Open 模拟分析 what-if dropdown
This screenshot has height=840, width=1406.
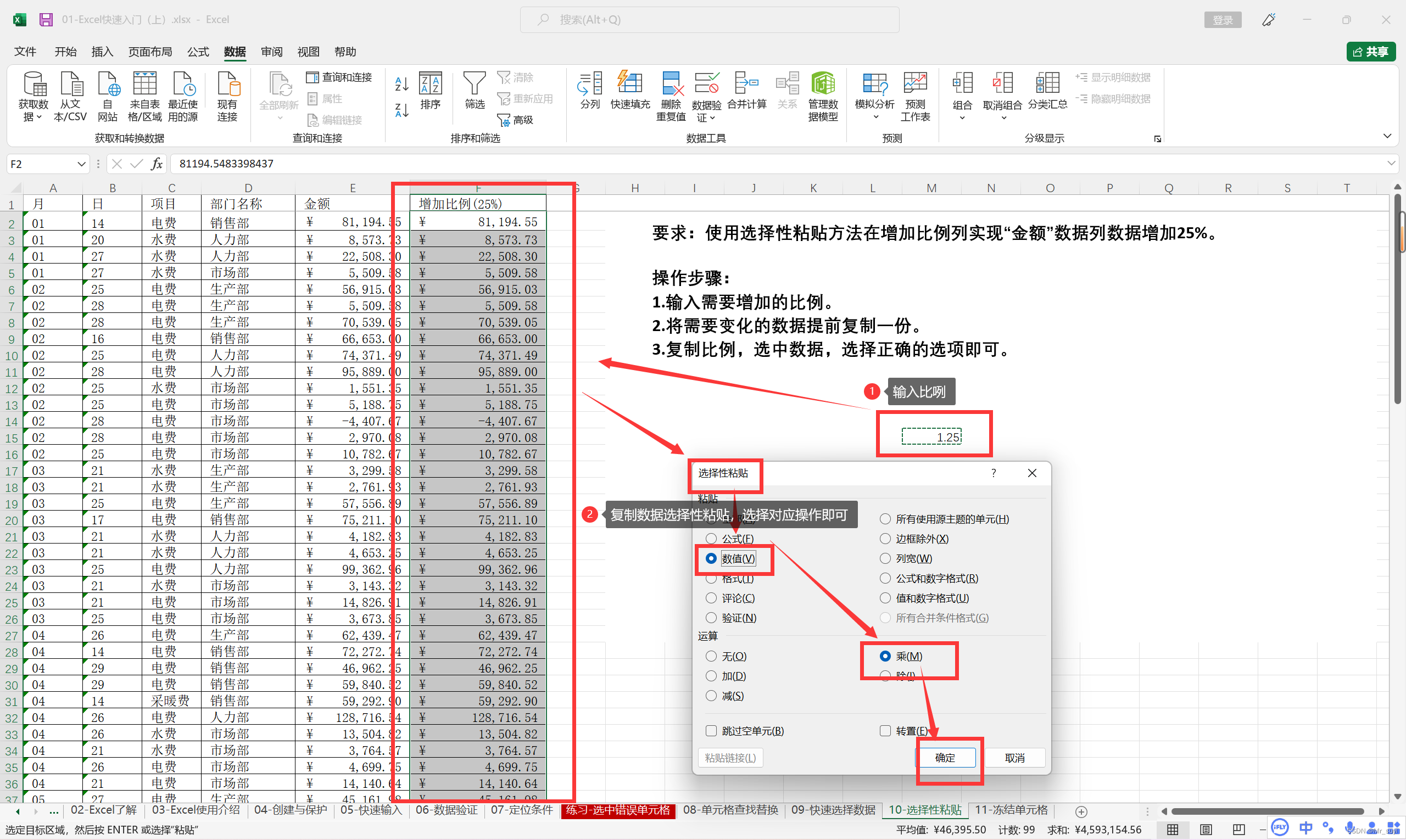click(x=875, y=117)
